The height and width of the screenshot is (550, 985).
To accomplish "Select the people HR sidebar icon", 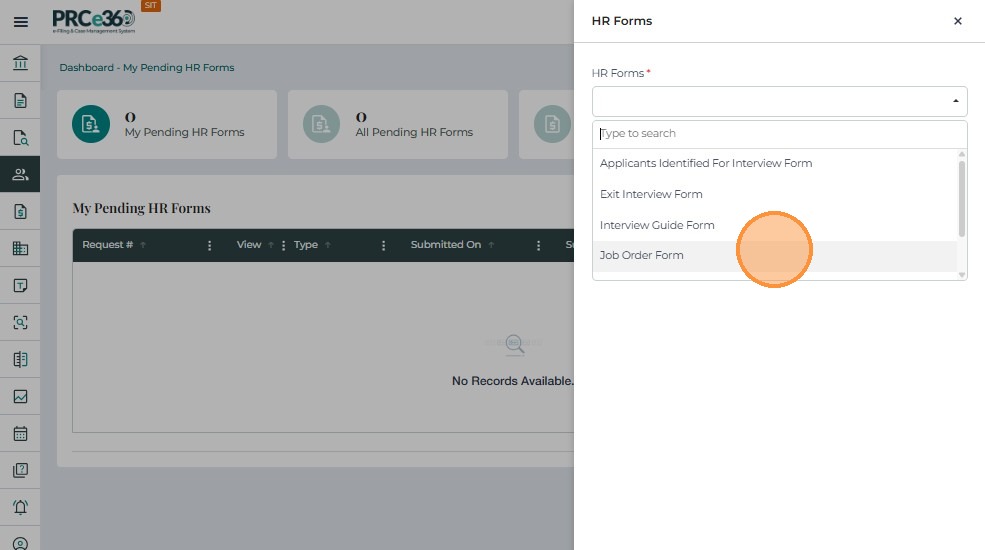I will (x=20, y=174).
